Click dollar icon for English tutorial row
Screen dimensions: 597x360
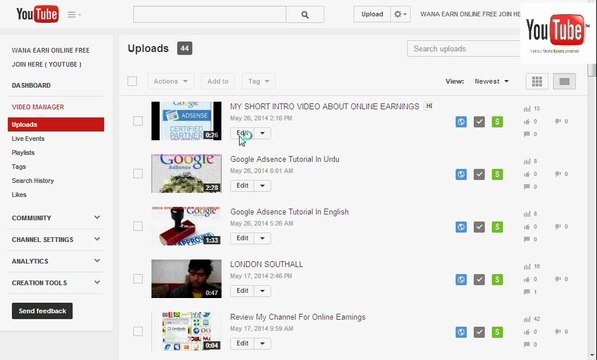click(x=497, y=227)
